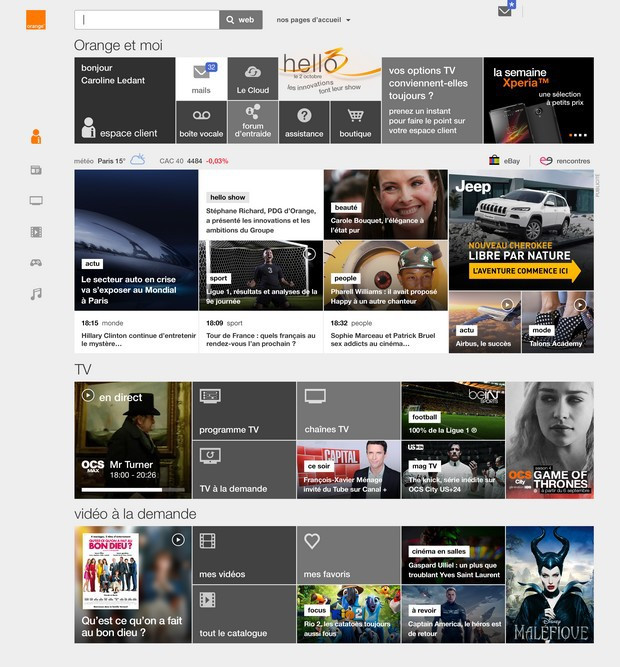Open the espace client link

pos(119,128)
